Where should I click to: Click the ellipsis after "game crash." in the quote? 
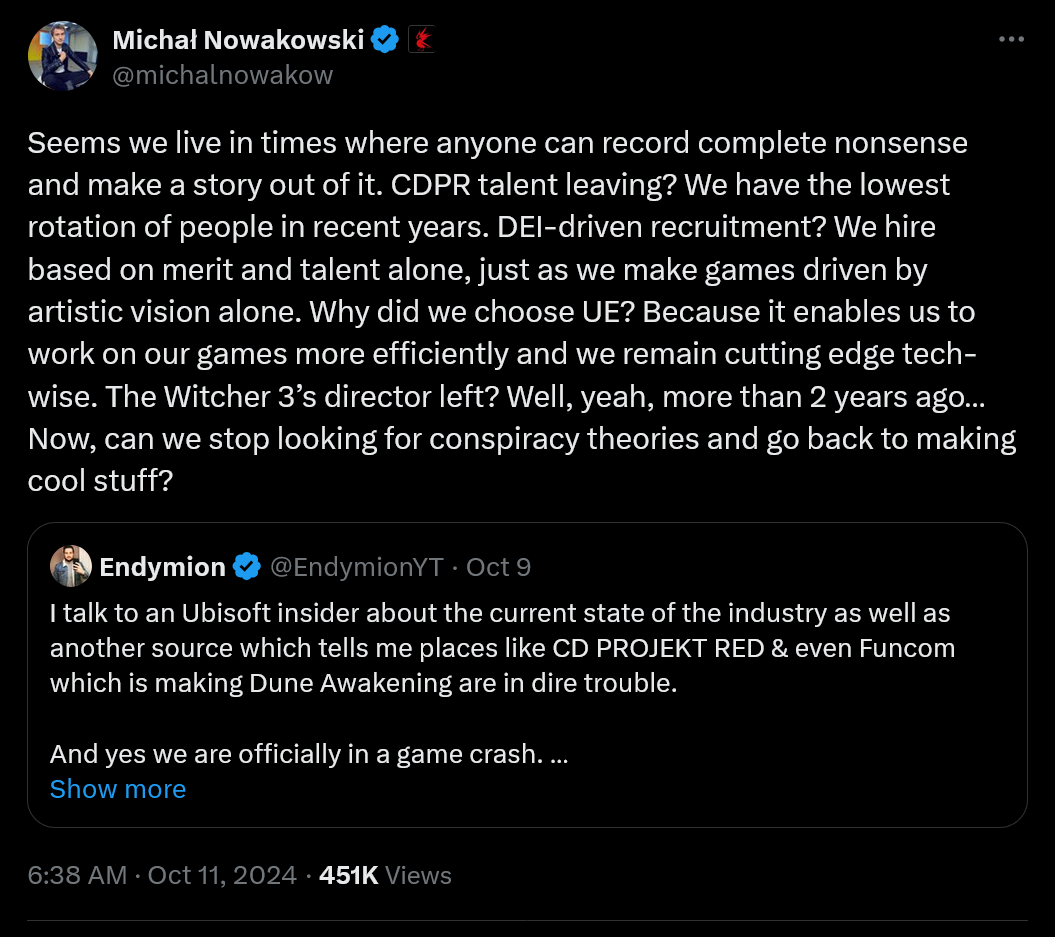559,754
